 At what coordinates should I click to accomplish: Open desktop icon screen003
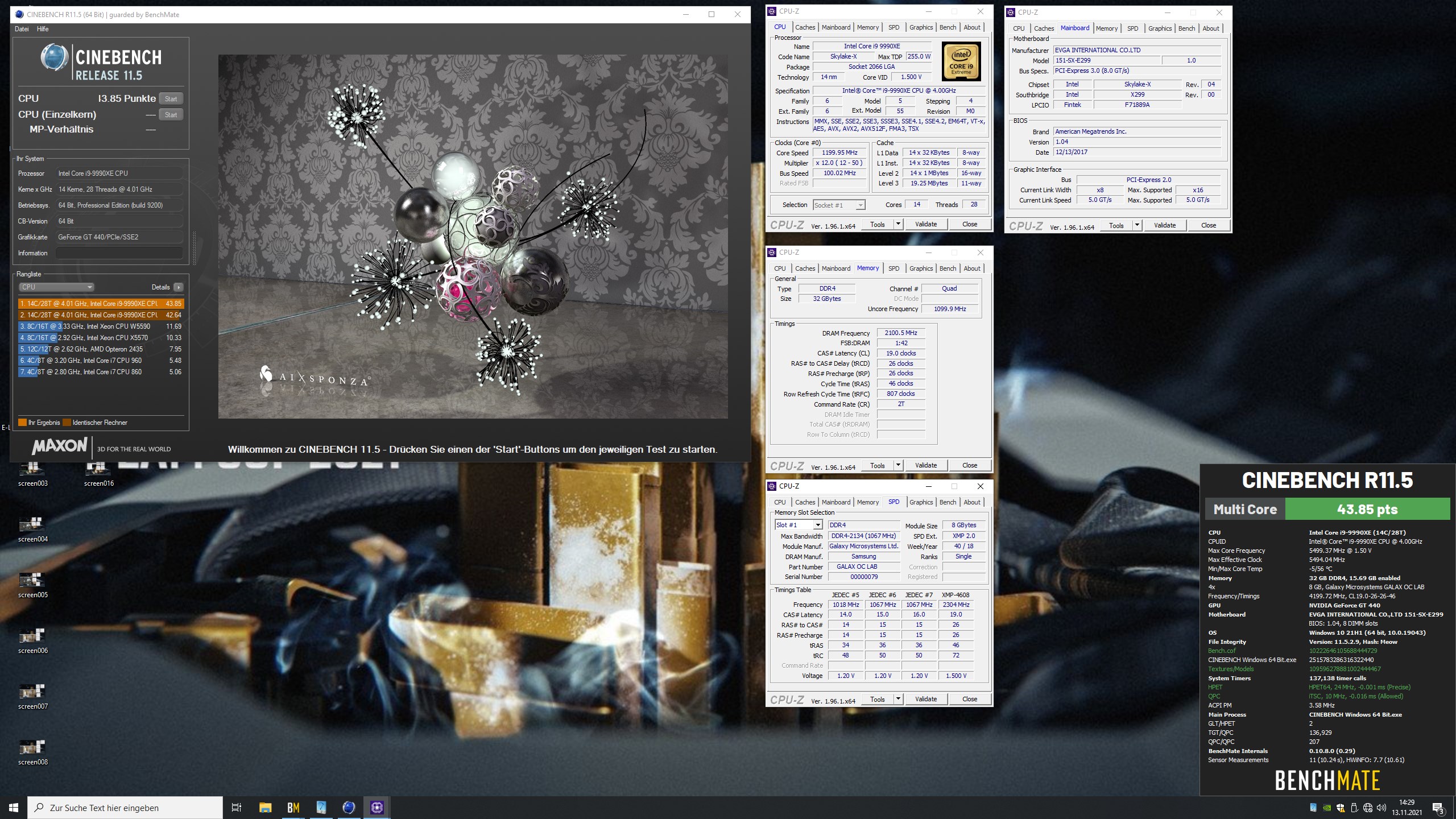(x=33, y=473)
